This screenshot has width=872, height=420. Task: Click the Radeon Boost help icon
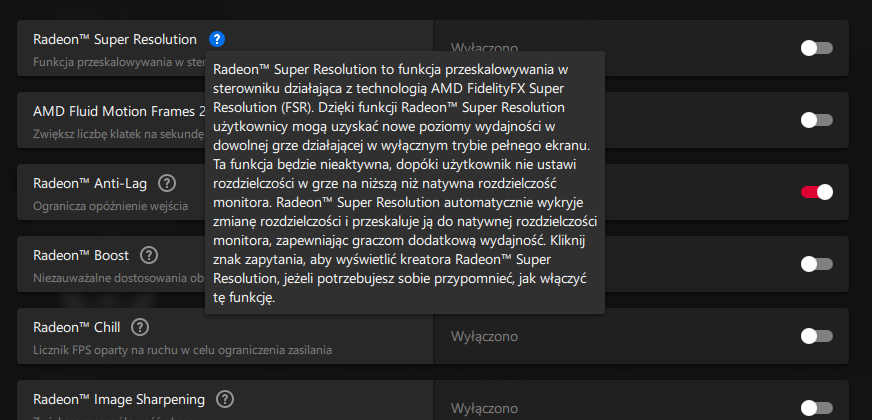point(149,255)
